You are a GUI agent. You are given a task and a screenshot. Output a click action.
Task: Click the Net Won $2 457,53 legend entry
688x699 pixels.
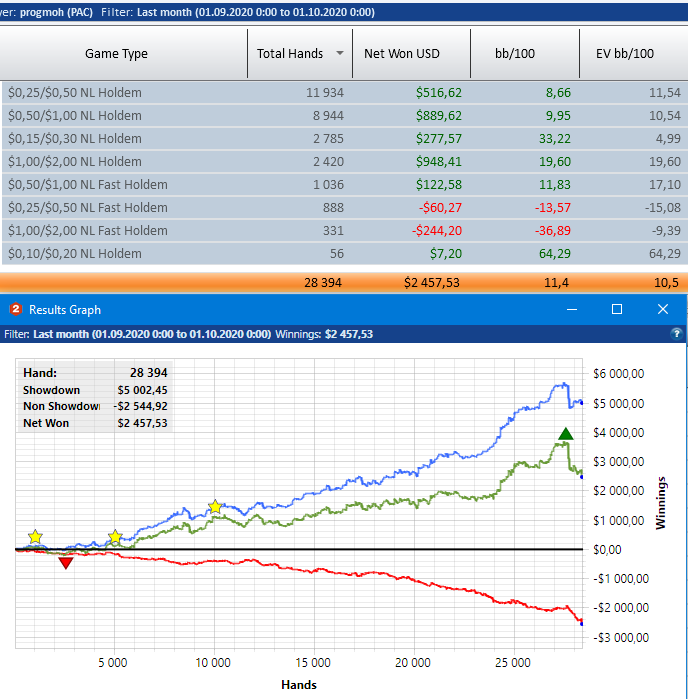click(x=95, y=423)
